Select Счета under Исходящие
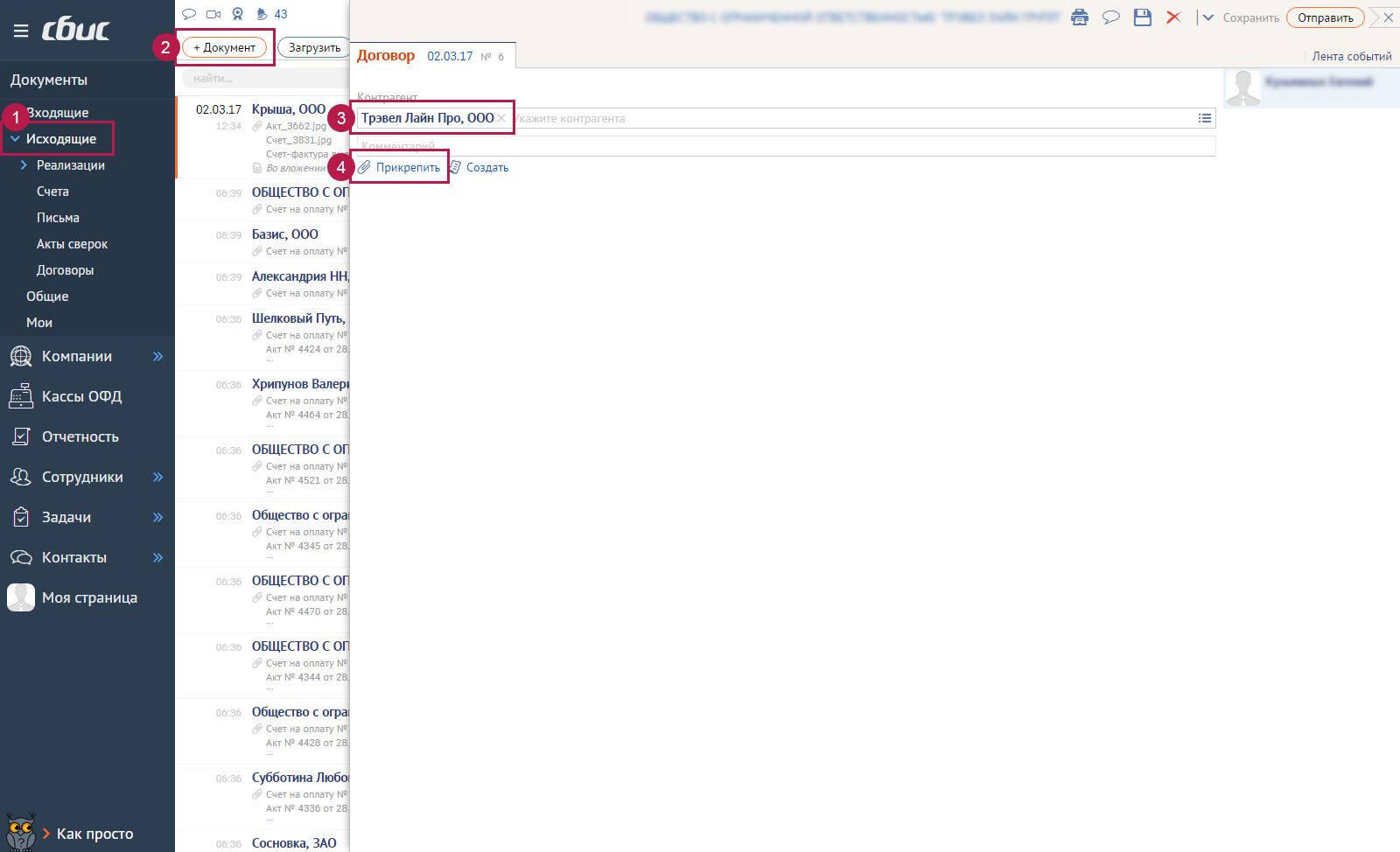This screenshot has width=1400, height=852. click(x=52, y=192)
